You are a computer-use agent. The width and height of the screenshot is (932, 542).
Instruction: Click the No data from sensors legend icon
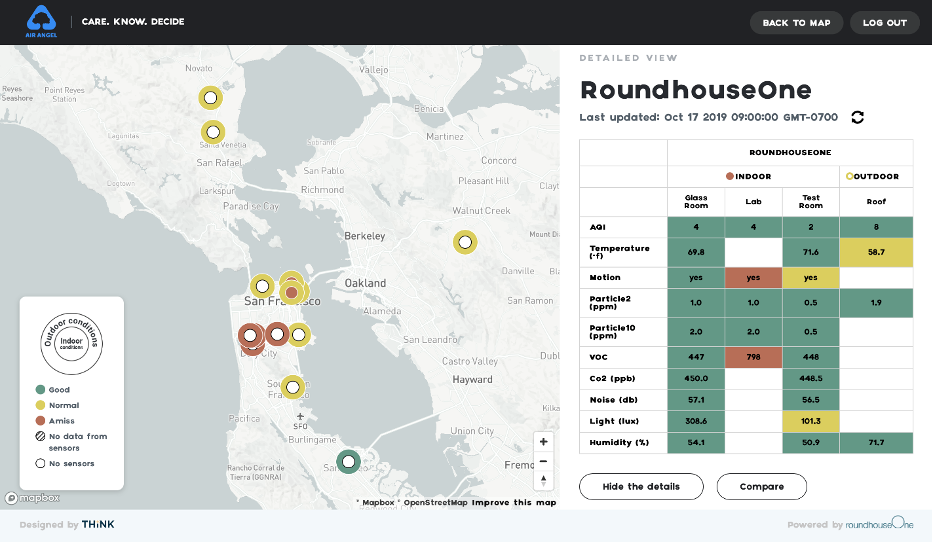click(x=40, y=436)
